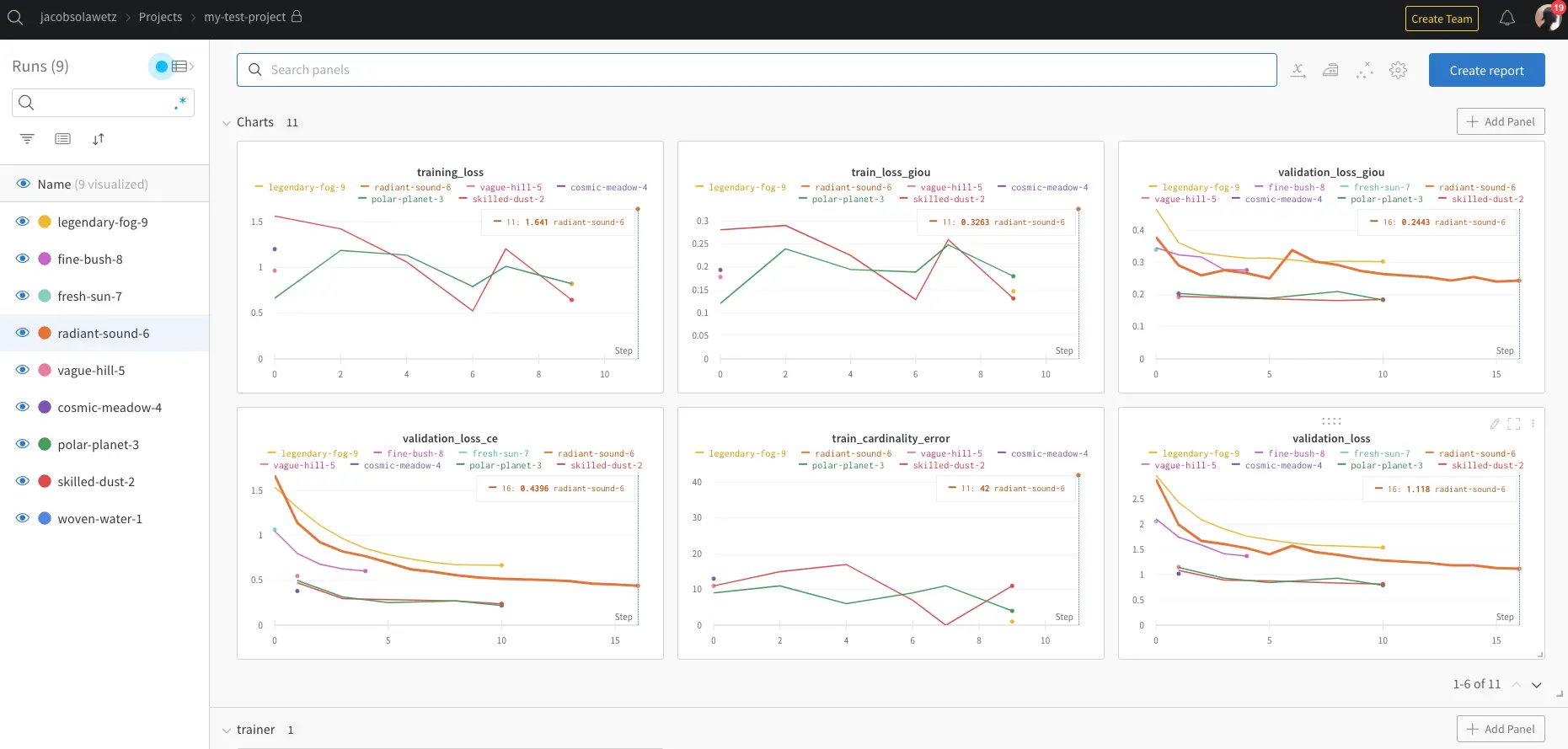Hide the radiant-sound-6 run
The height and width of the screenshot is (749, 1568).
[x=23, y=333]
